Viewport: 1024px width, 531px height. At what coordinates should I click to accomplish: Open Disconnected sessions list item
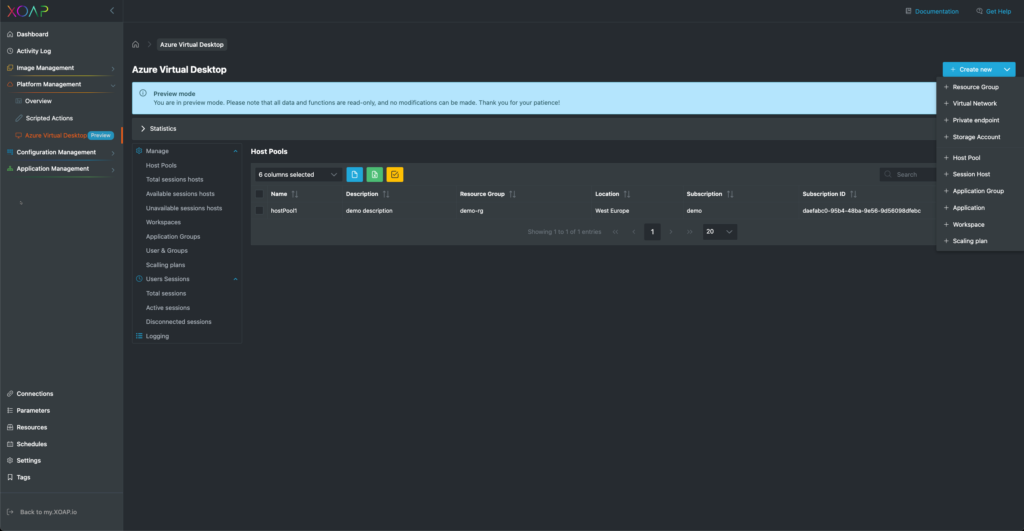tap(178, 322)
